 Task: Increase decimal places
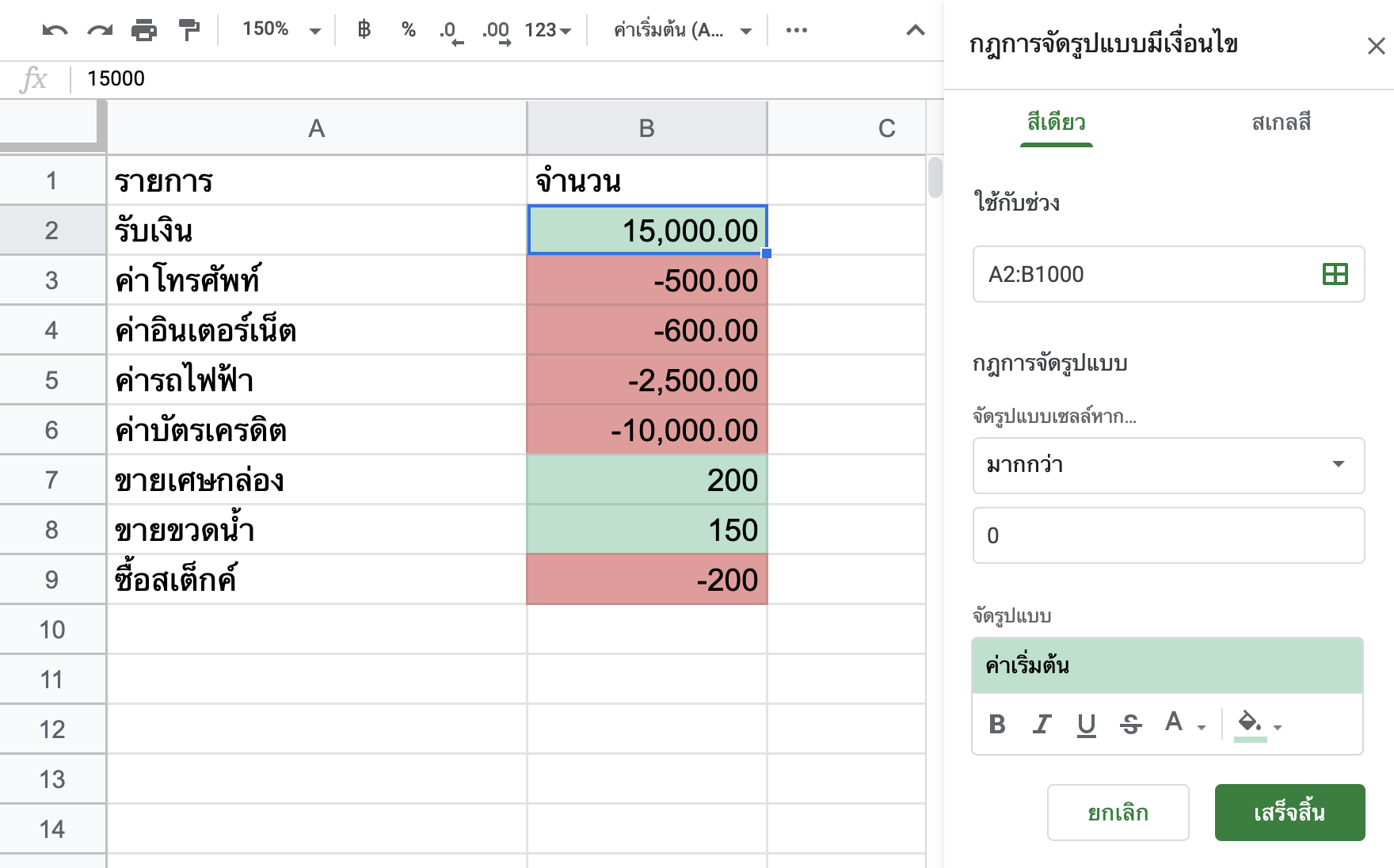[x=497, y=32]
